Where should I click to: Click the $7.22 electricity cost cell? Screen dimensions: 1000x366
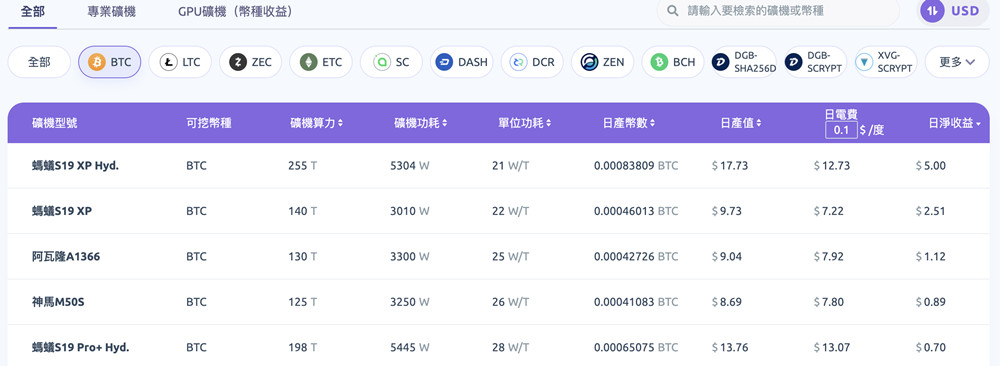(829, 211)
